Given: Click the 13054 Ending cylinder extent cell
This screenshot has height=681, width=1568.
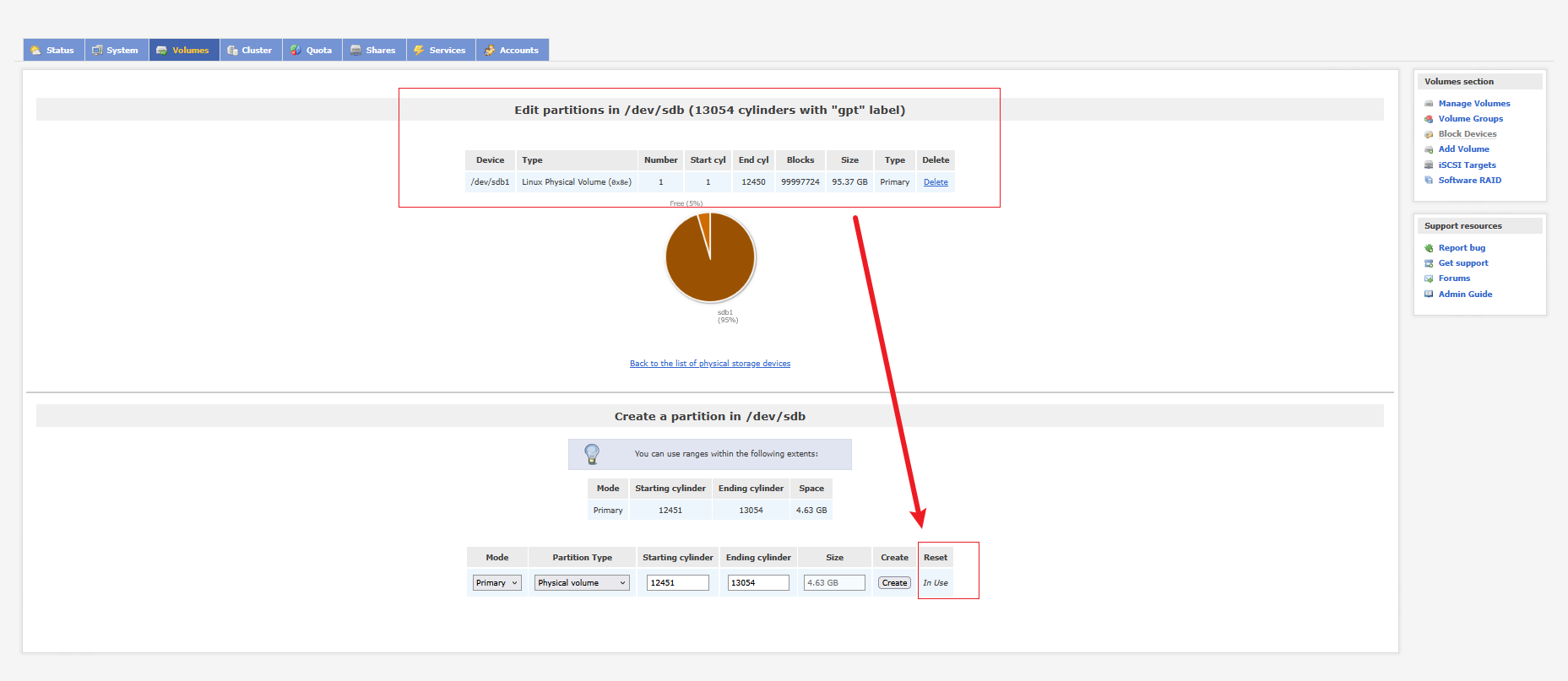Looking at the screenshot, I should pos(751,511).
